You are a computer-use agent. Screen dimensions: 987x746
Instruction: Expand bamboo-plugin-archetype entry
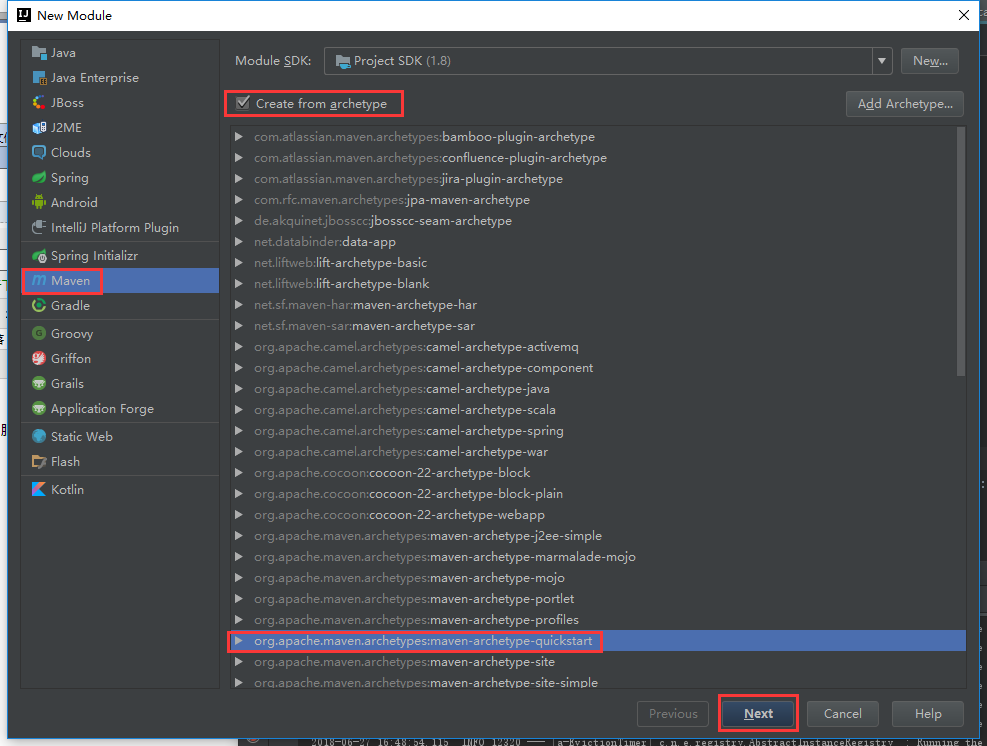pyautogui.click(x=239, y=137)
